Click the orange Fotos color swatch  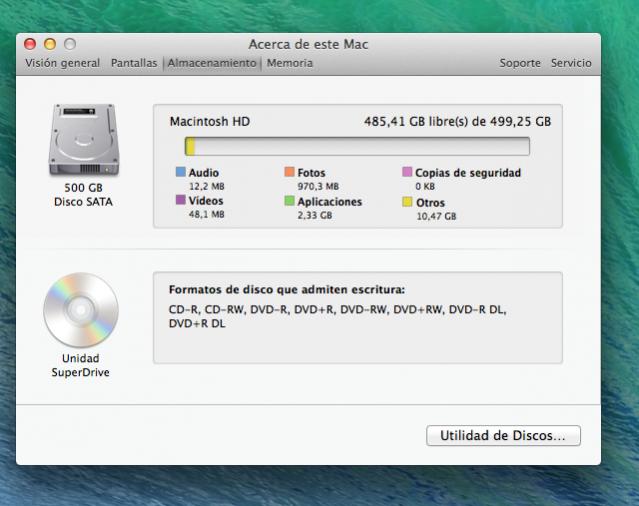pos(289,172)
